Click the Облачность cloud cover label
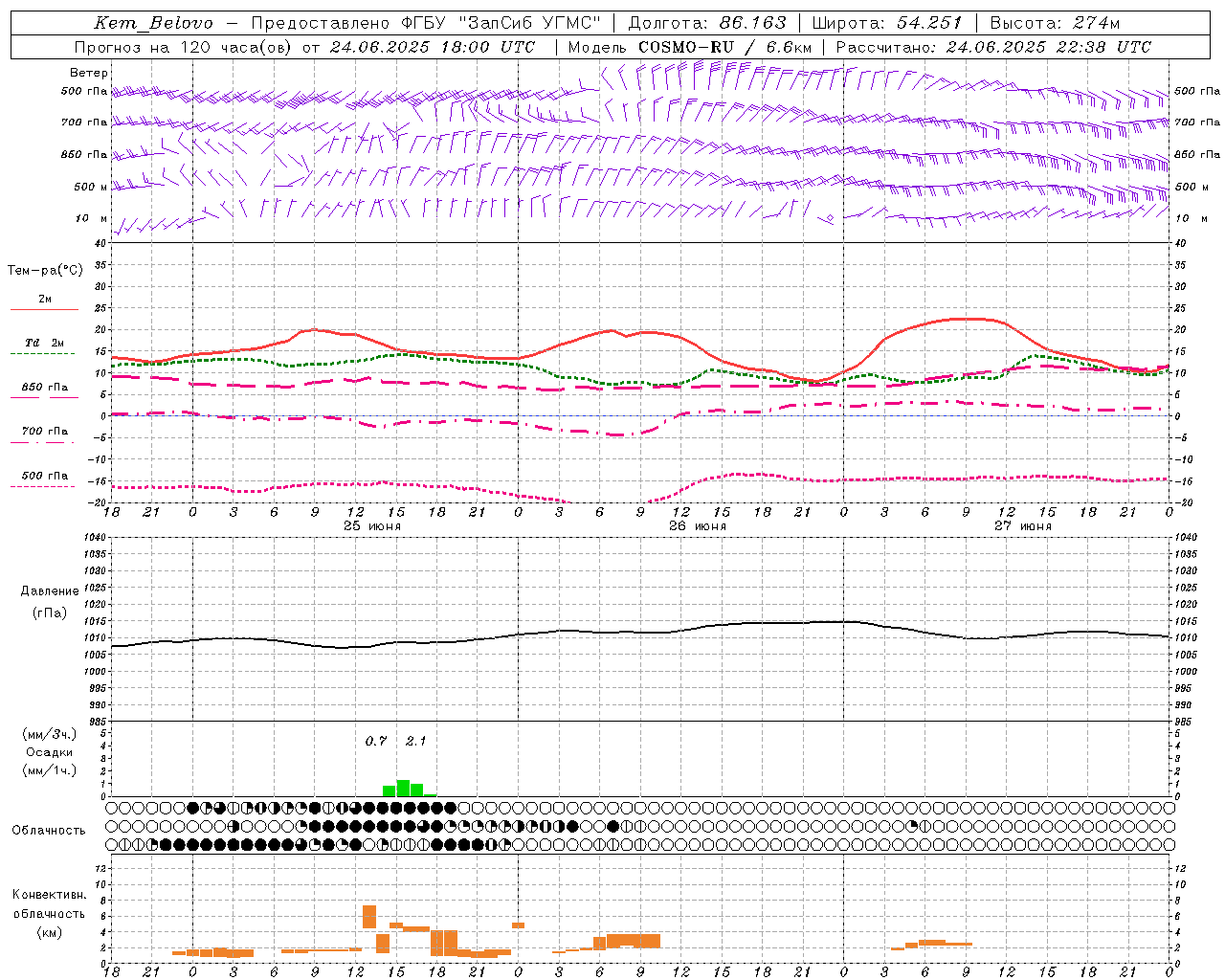The image size is (1225, 980). tap(49, 831)
